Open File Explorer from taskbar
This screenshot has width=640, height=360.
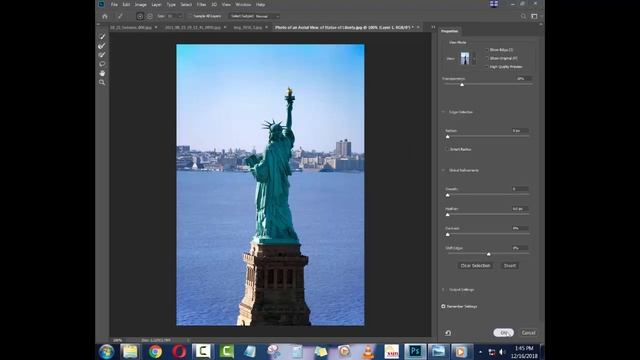click(x=130, y=351)
